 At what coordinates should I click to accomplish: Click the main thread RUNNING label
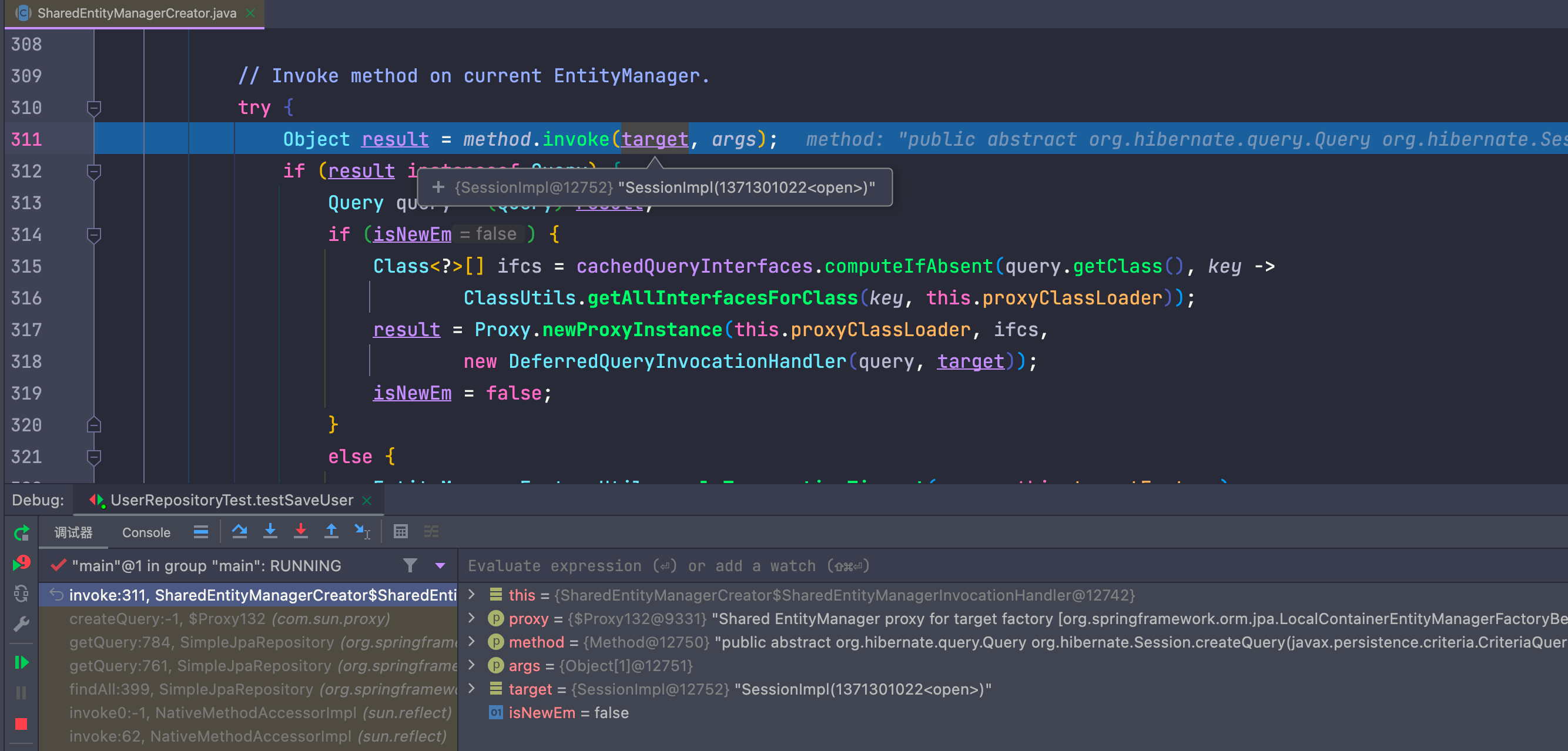click(x=206, y=565)
